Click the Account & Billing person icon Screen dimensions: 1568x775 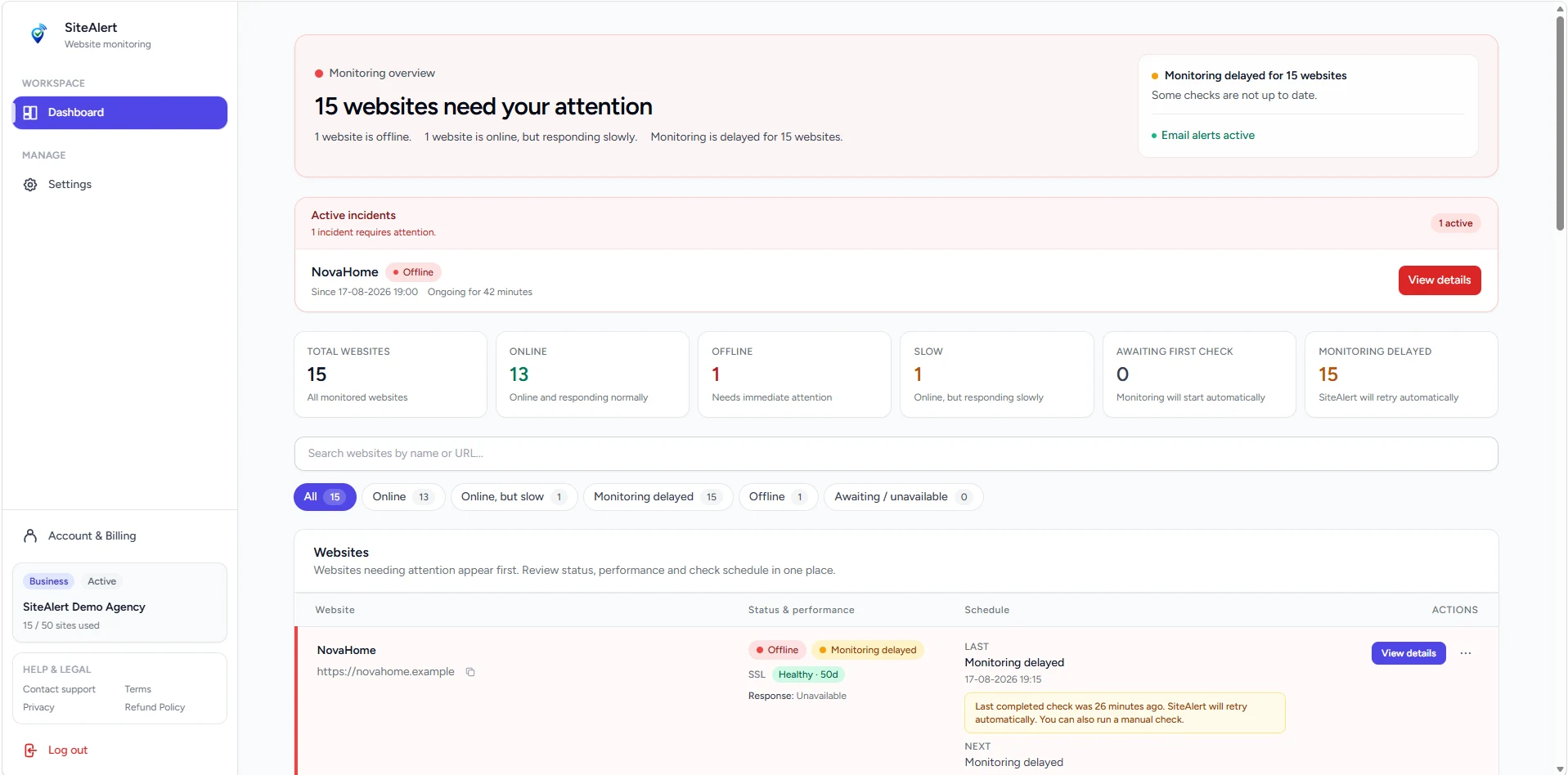30,536
